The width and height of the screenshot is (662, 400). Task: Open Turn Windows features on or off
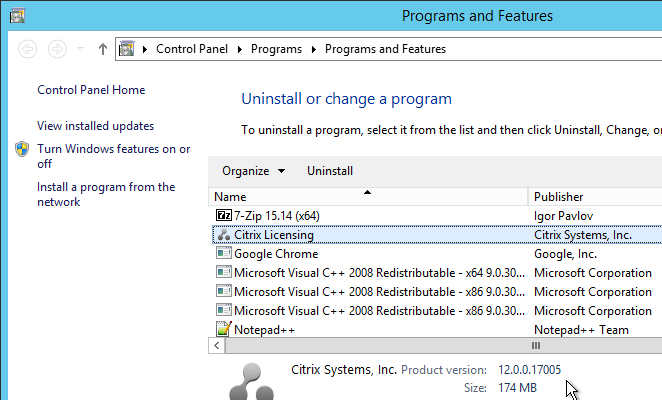click(x=114, y=156)
